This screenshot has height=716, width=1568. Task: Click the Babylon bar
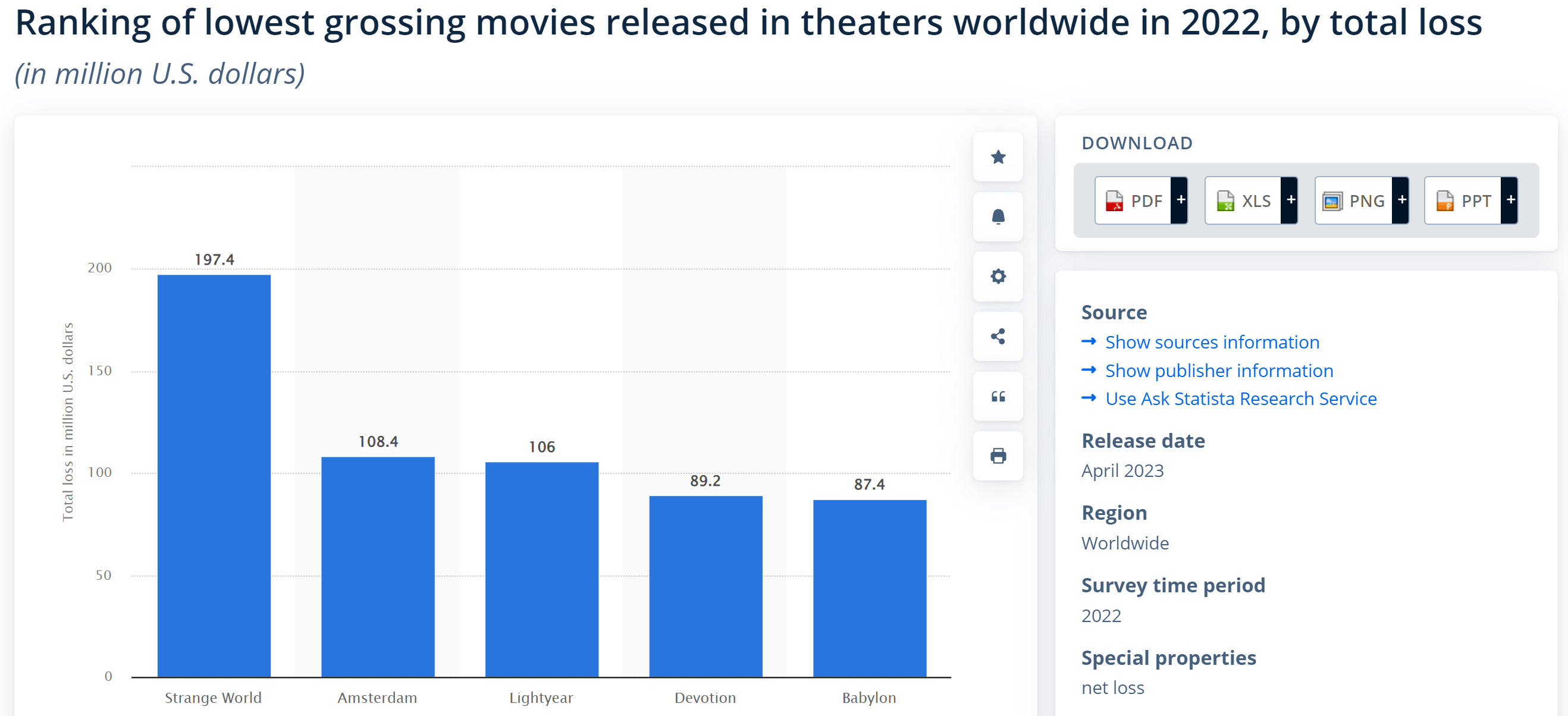point(869,587)
